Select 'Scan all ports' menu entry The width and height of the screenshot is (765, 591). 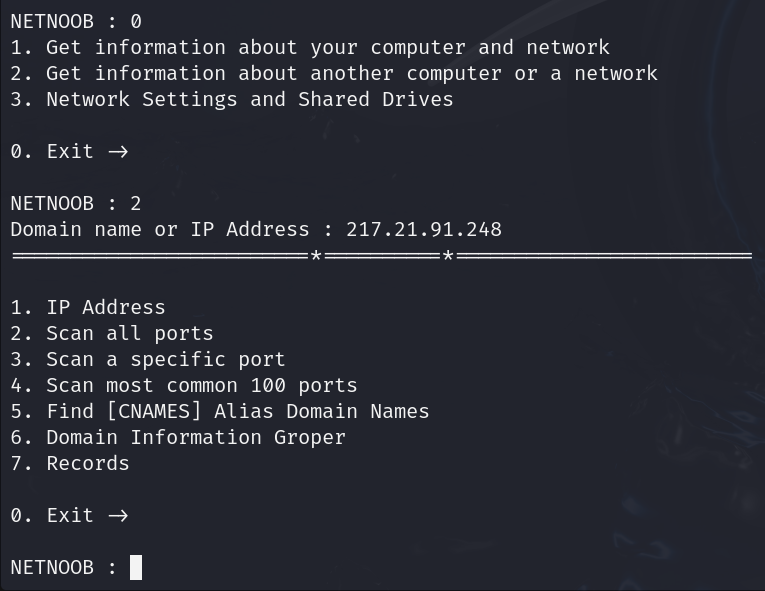(x=112, y=334)
